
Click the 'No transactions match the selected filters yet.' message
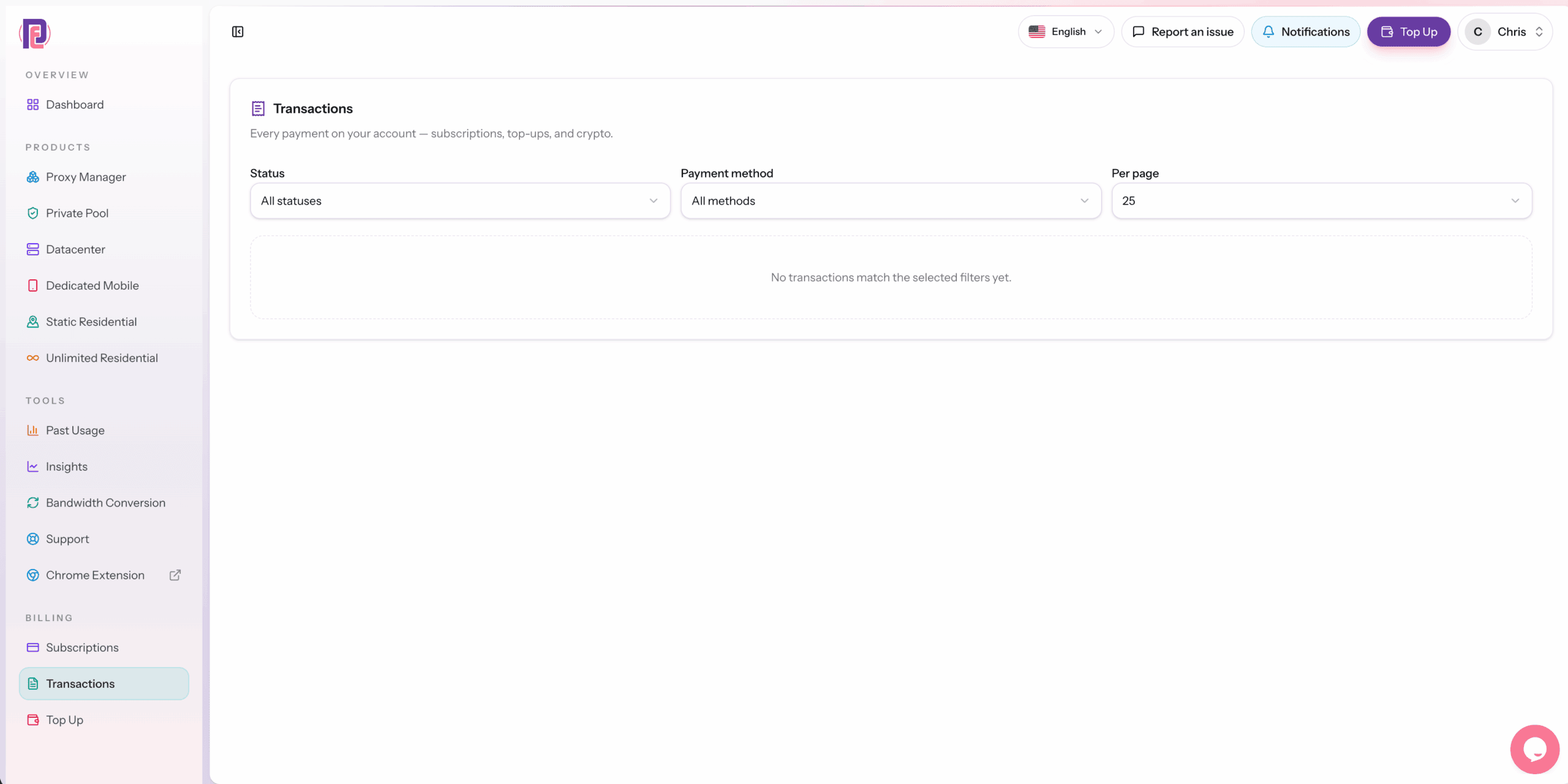(x=891, y=277)
